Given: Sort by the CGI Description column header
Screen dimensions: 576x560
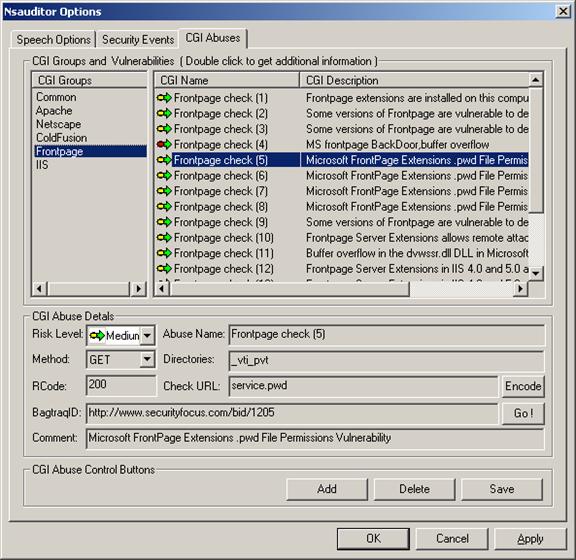Looking at the screenshot, I should coord(414,80).
